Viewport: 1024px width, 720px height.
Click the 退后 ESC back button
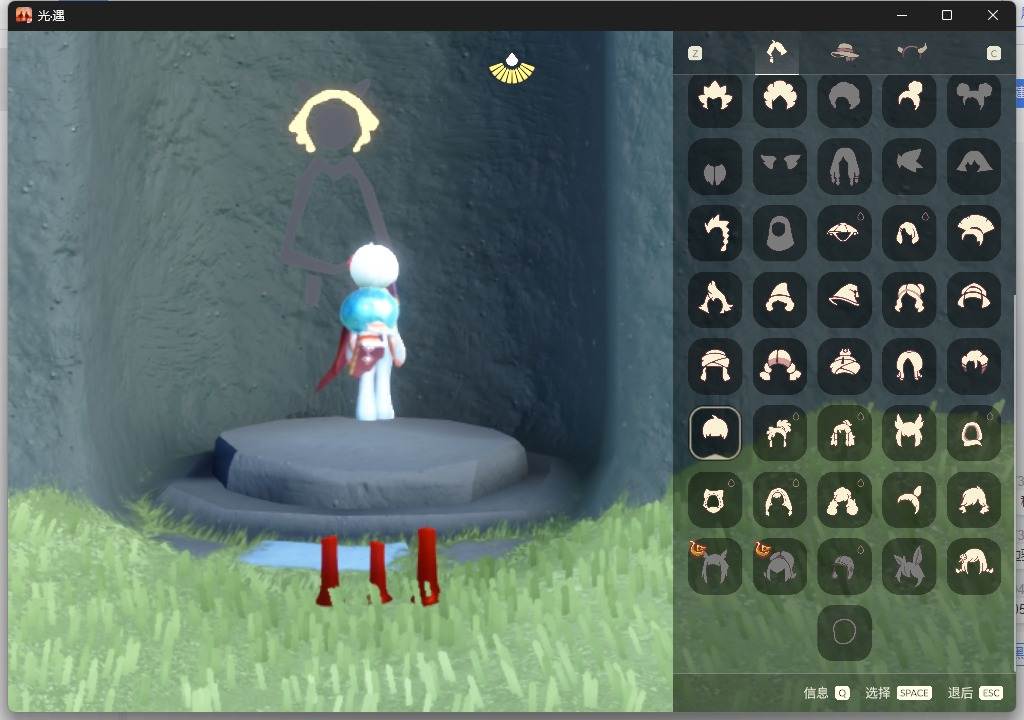click(x=975, y=693)
